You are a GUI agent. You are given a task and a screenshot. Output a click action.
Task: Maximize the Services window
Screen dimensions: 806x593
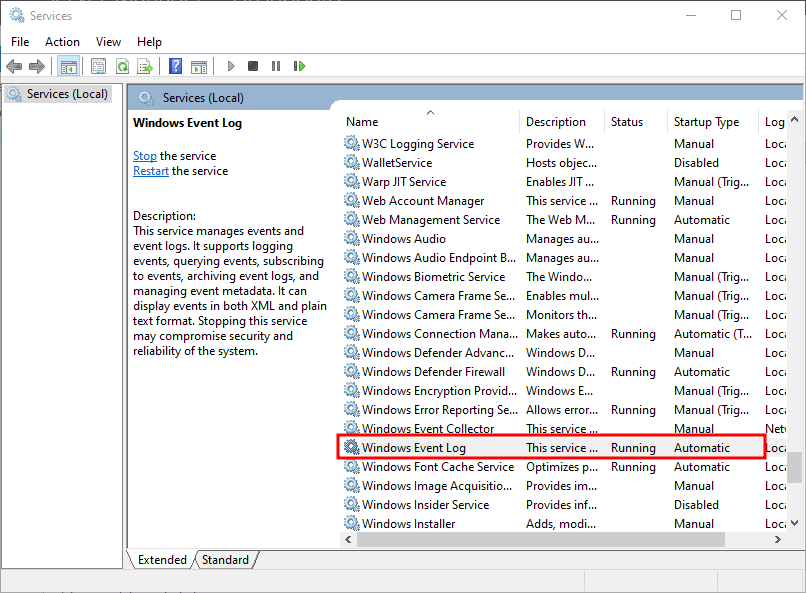coord(736,15)
